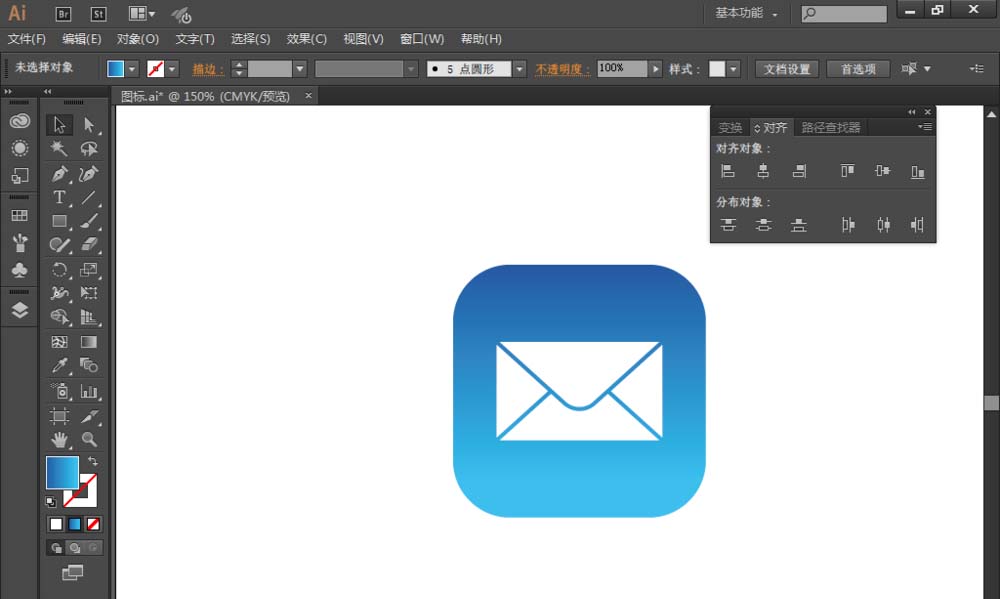This screenshot has width=1000, height=599.
Task: Set paint mode to None
Action: pos(93,524)
